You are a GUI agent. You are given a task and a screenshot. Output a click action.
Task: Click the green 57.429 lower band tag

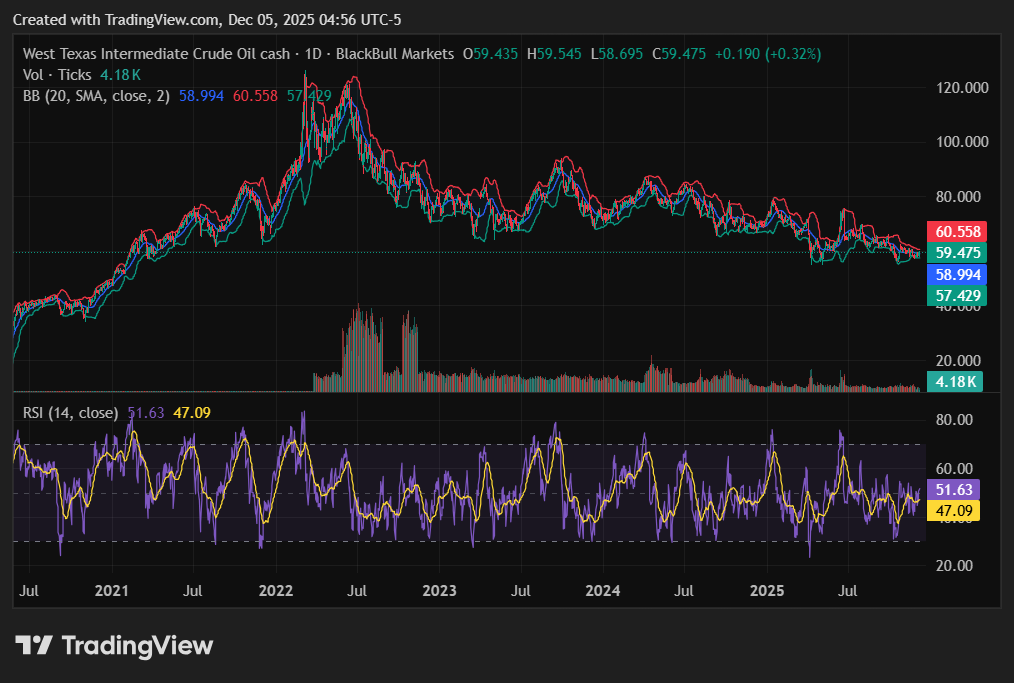tap(957, 295)
